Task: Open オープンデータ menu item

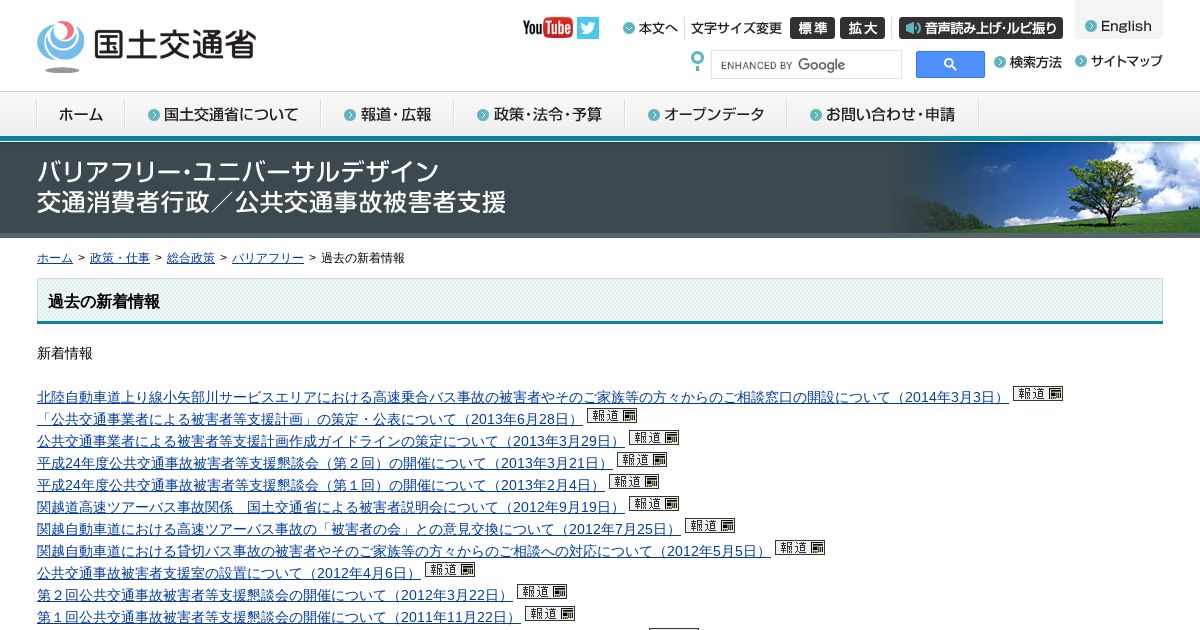Action: [706, 115]
